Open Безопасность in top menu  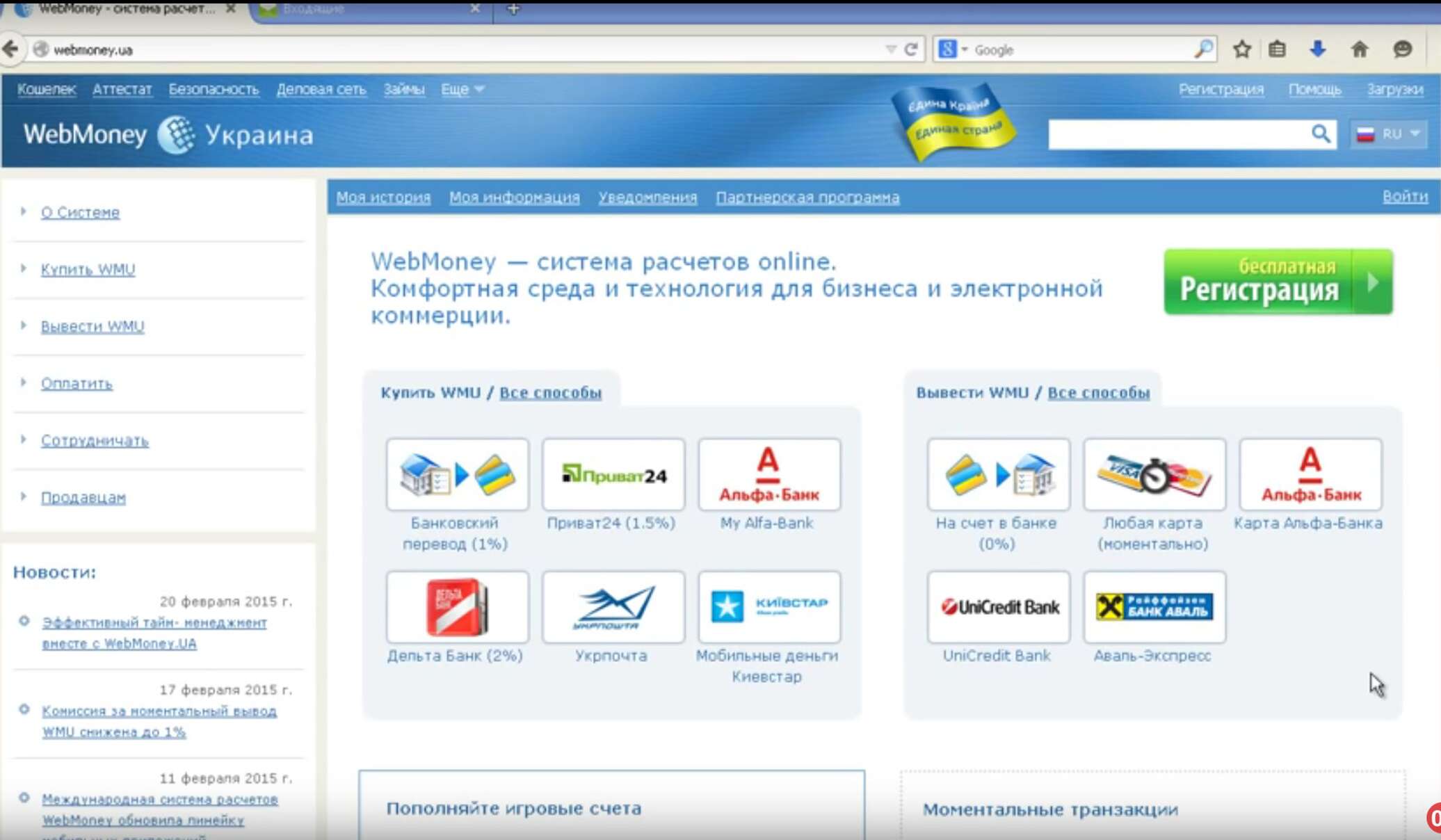[x=214, y=89]
